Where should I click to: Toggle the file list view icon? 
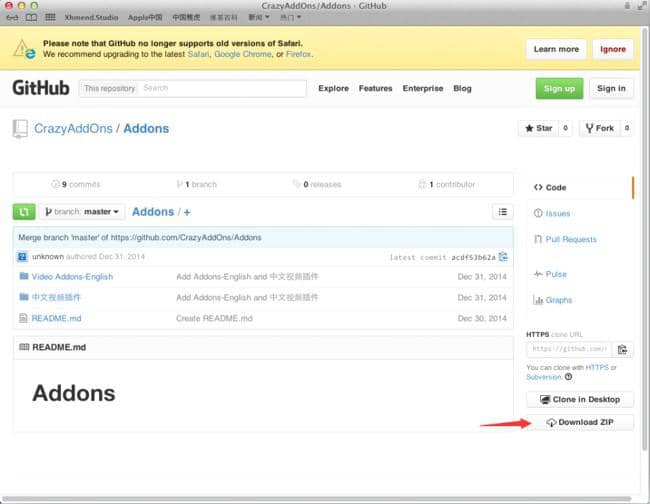(502, 212)
